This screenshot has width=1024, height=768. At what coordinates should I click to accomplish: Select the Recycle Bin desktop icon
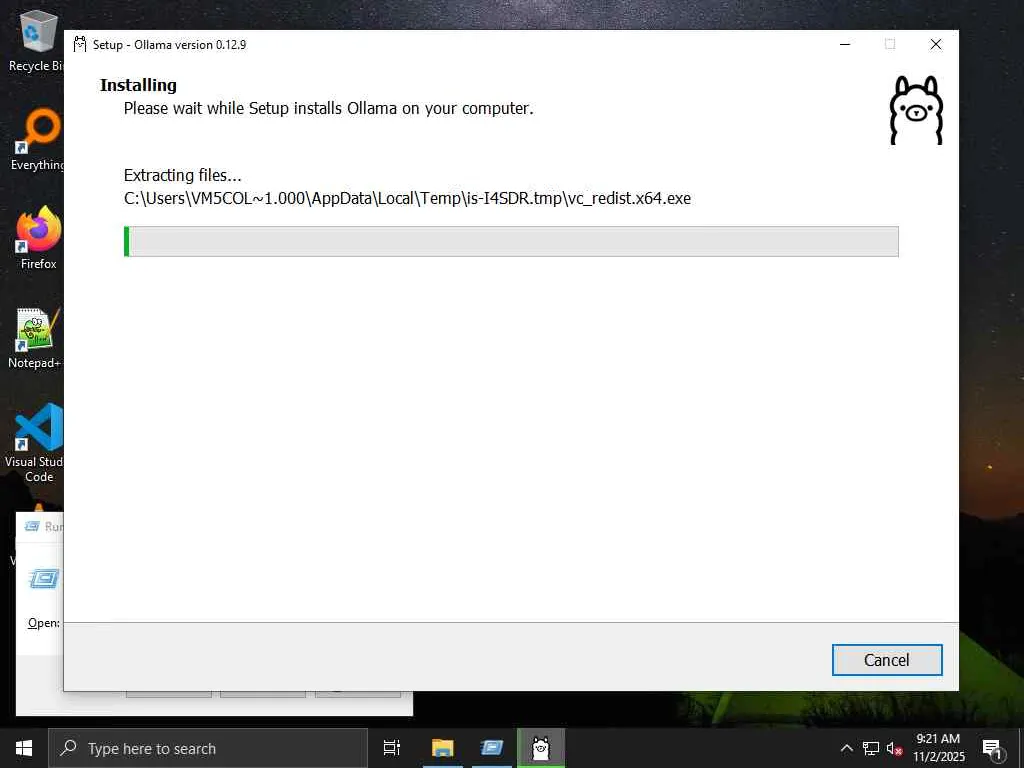point(36,42)
